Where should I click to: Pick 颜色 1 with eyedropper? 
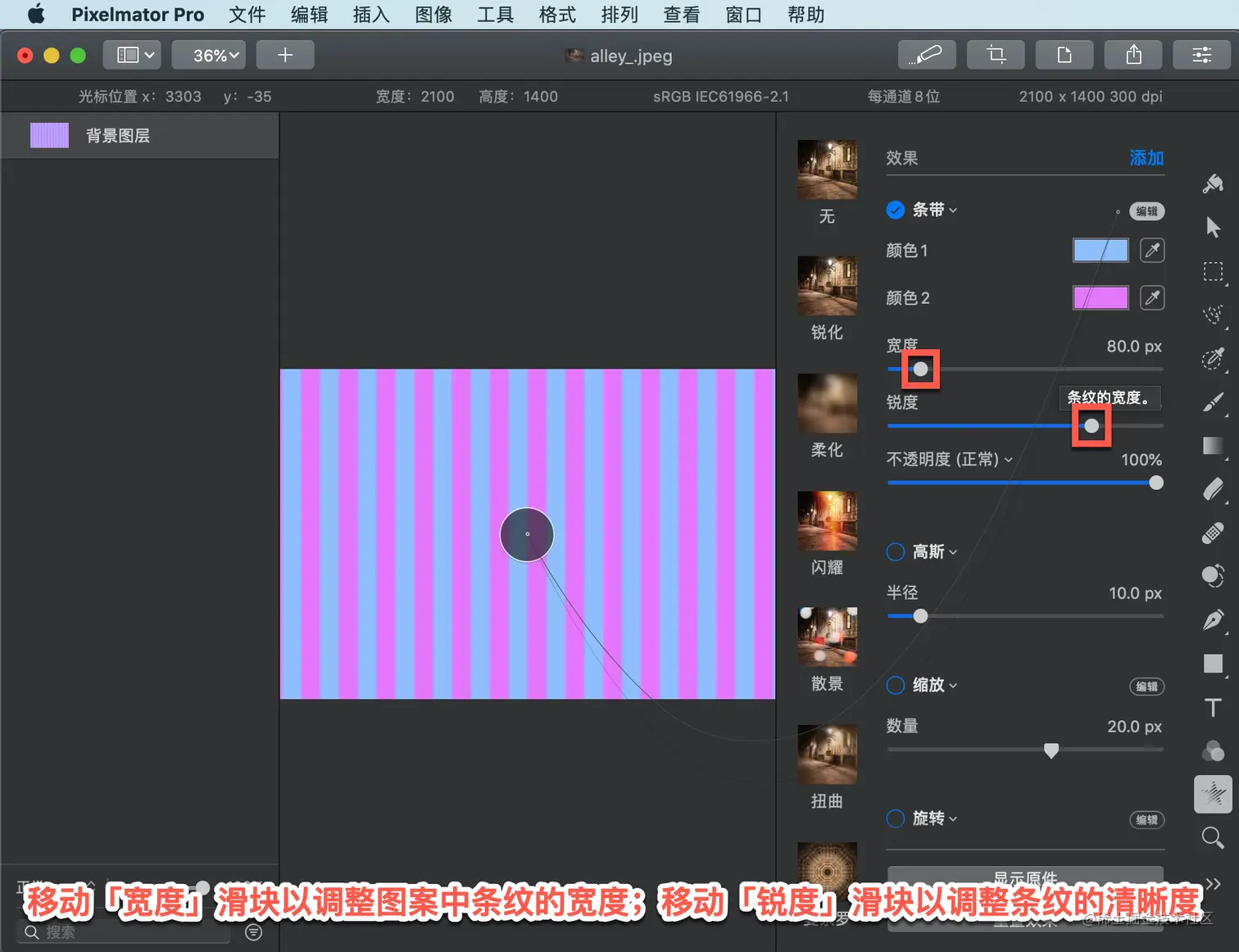tap(1152, 251)
